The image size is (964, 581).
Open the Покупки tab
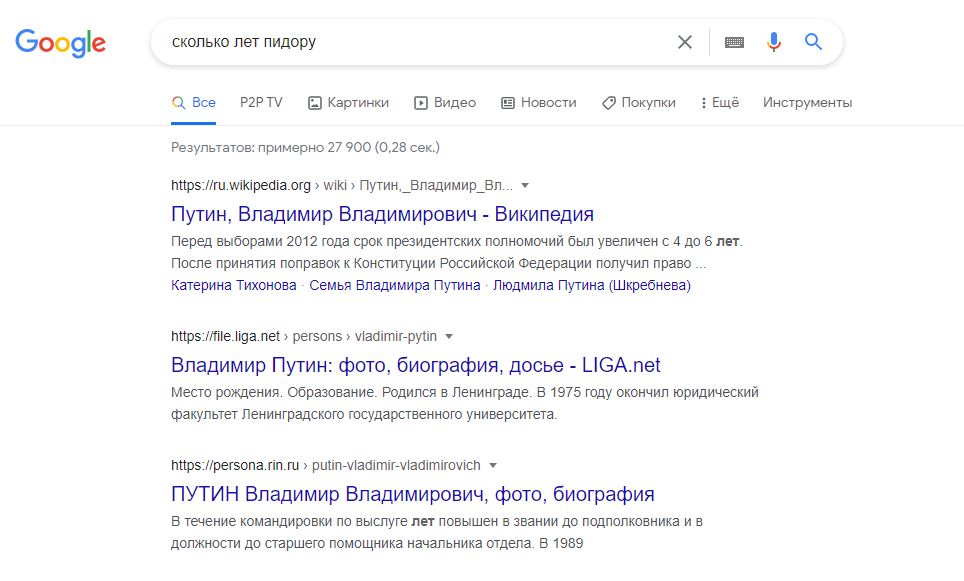click(x=639, y=103)
